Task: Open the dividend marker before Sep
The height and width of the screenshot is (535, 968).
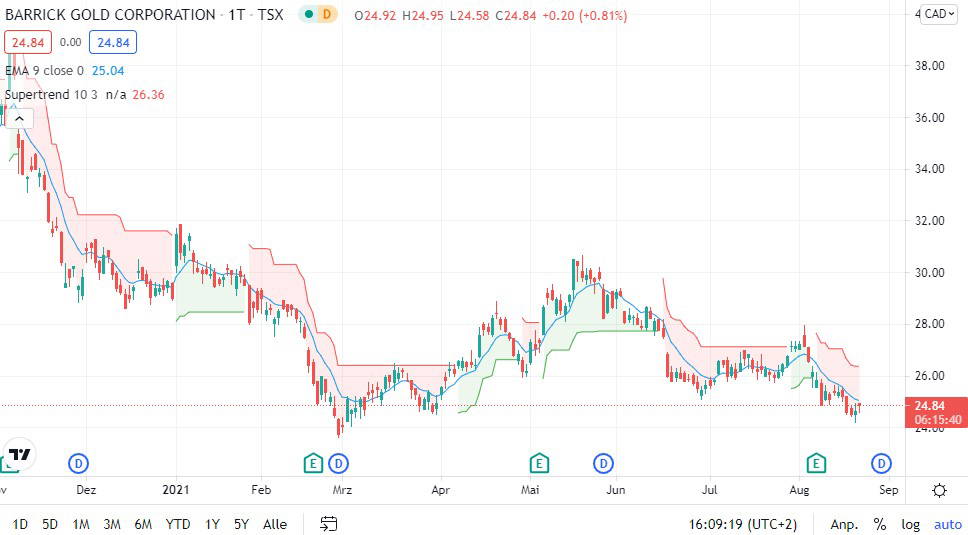Action: pyautogui.click(x=881, y=463)
